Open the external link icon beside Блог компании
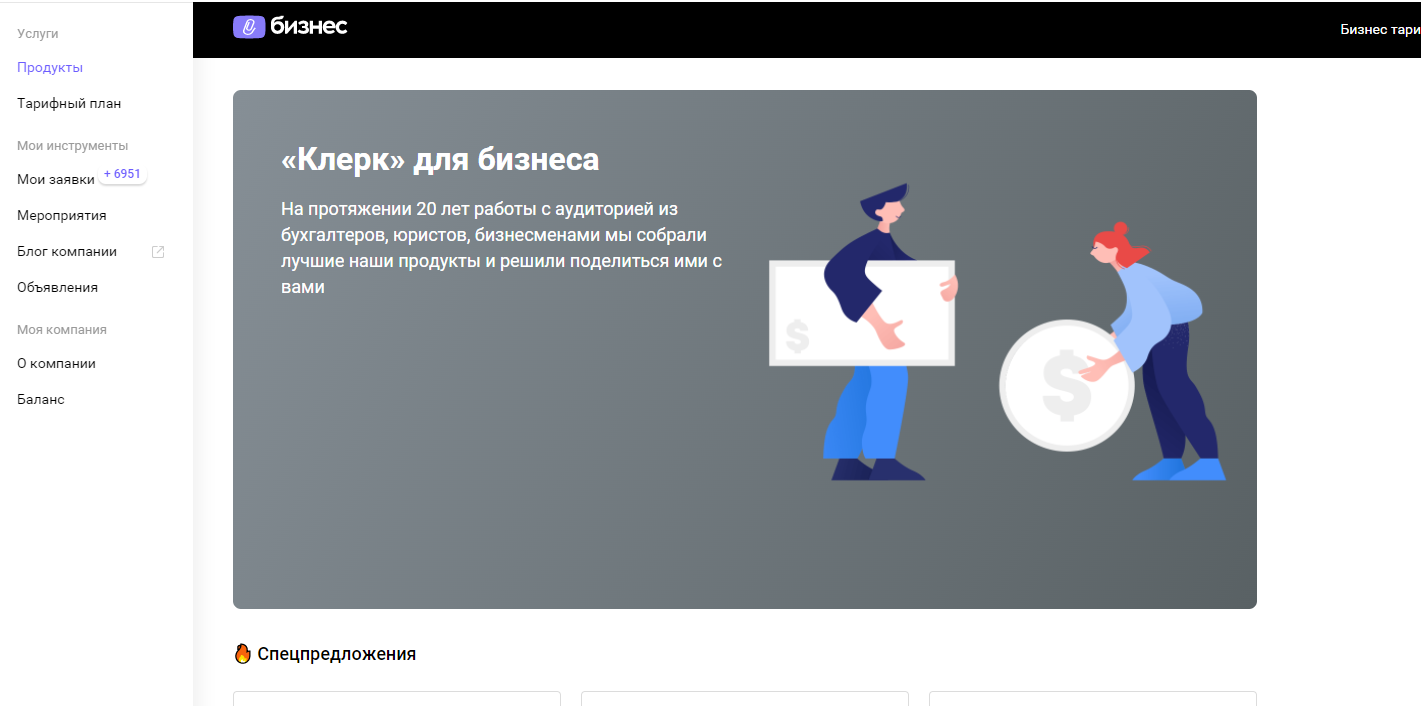Viewport: 1421px width, 706px height. 158,252
